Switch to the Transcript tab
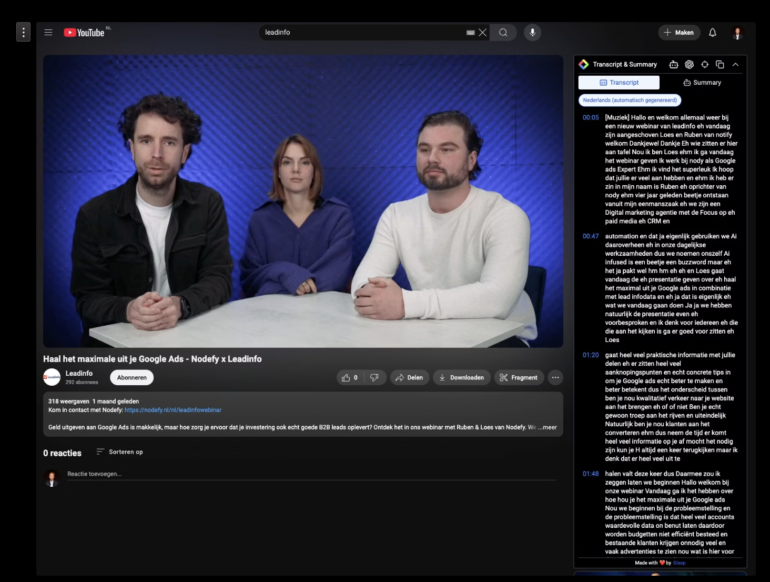 pyautogui.click(x=619, y=83)
